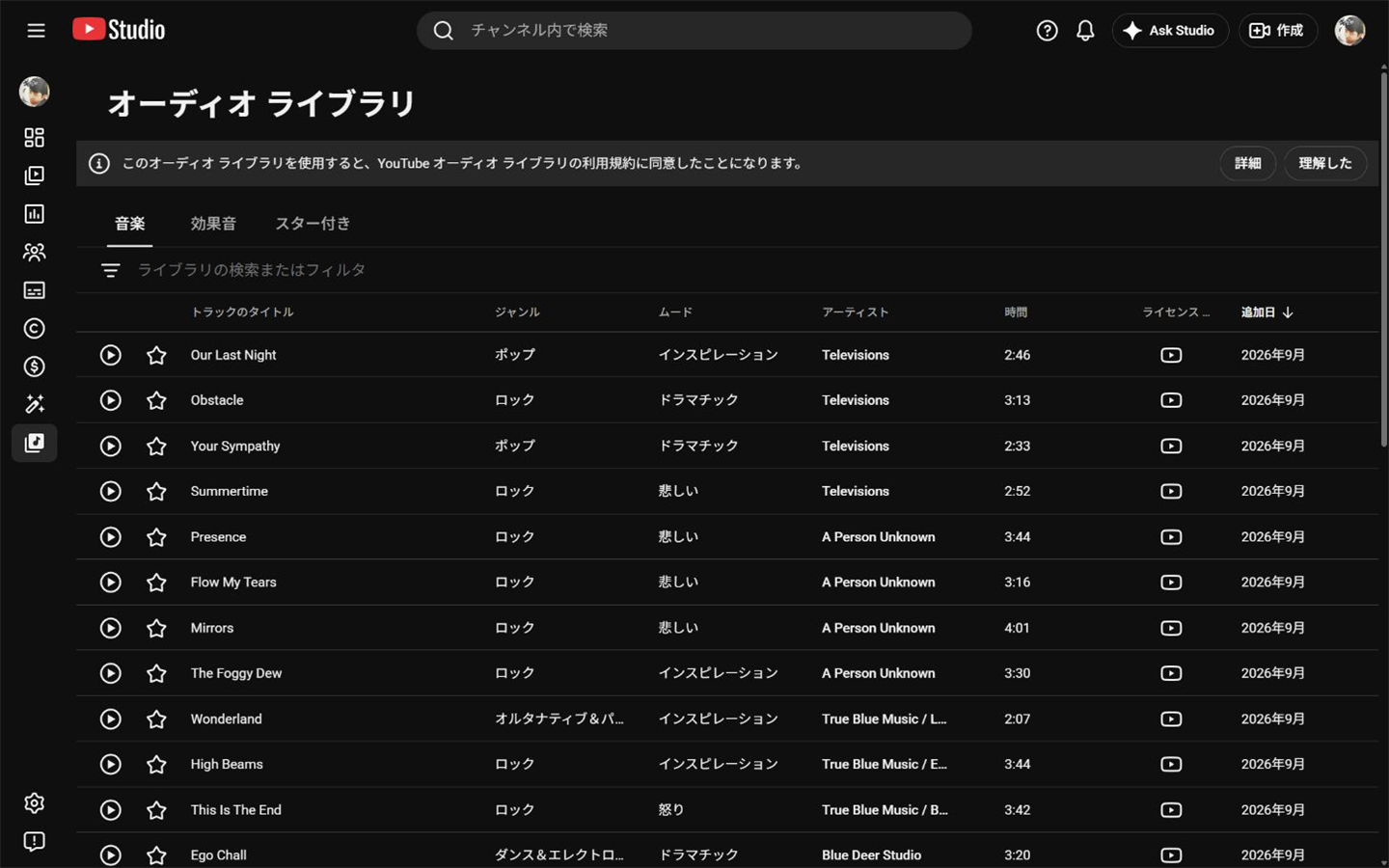Screen dimensions: 1389x868
Task: Open the account avatar in top bar
Action: click(1349, 31)
